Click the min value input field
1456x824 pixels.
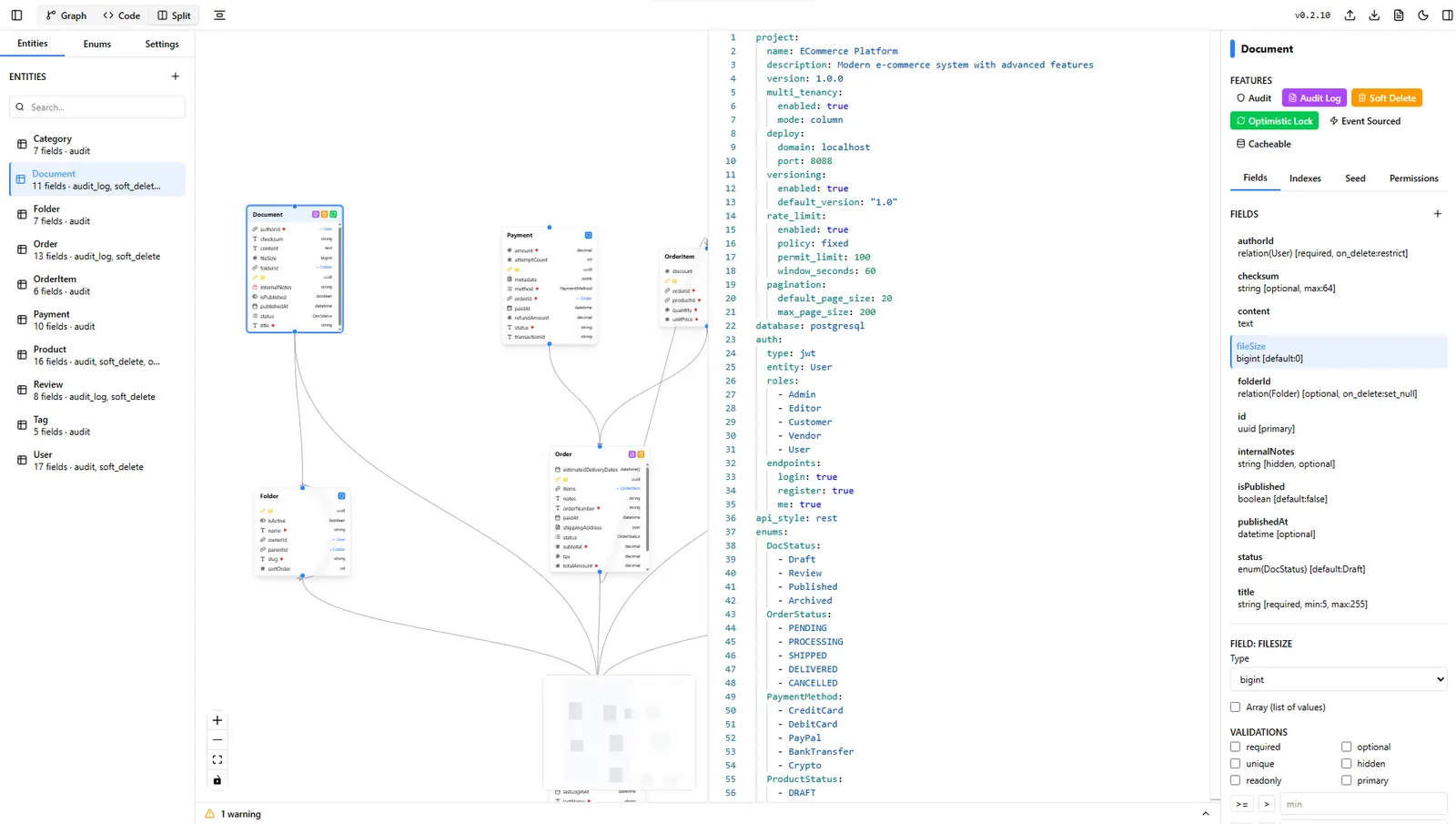click(1363, 804)
